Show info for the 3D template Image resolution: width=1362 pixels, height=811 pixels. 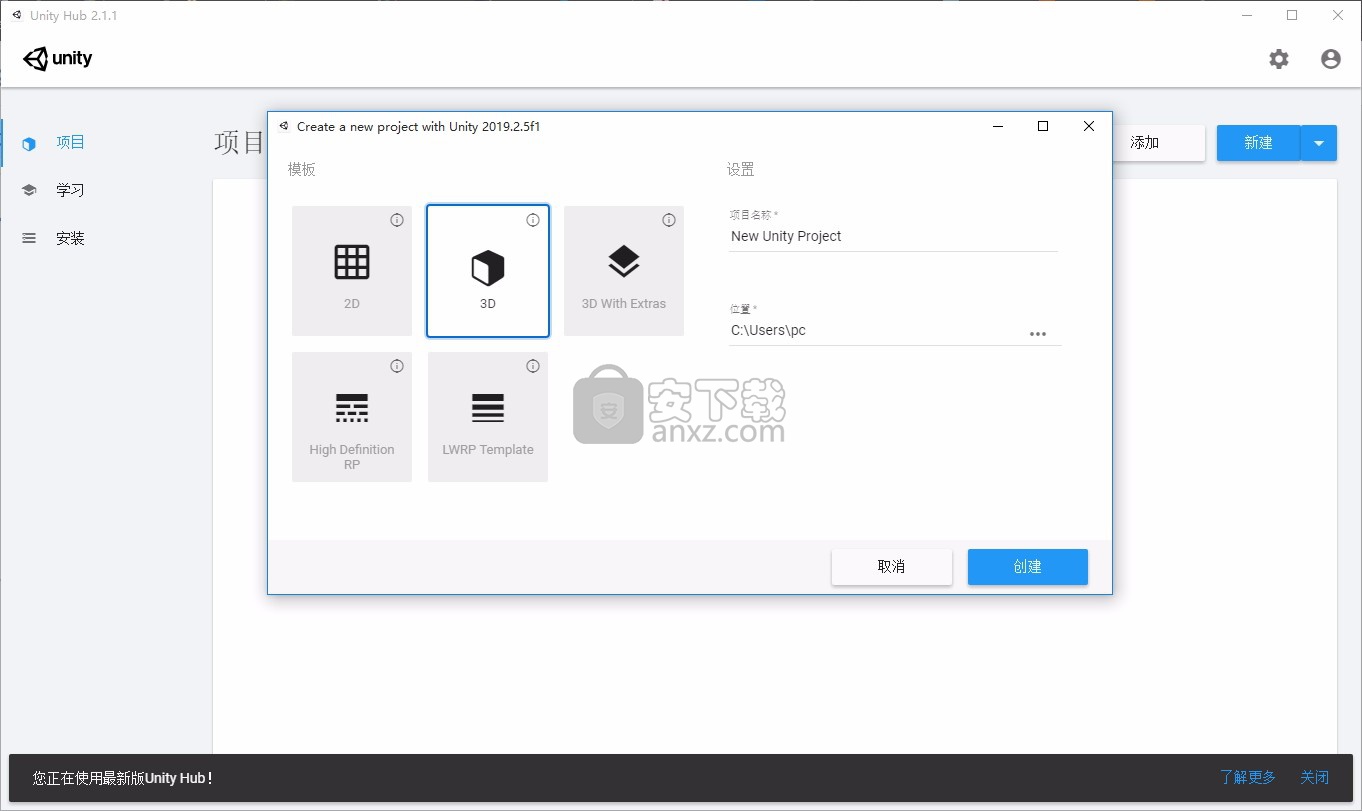point(533,220)
